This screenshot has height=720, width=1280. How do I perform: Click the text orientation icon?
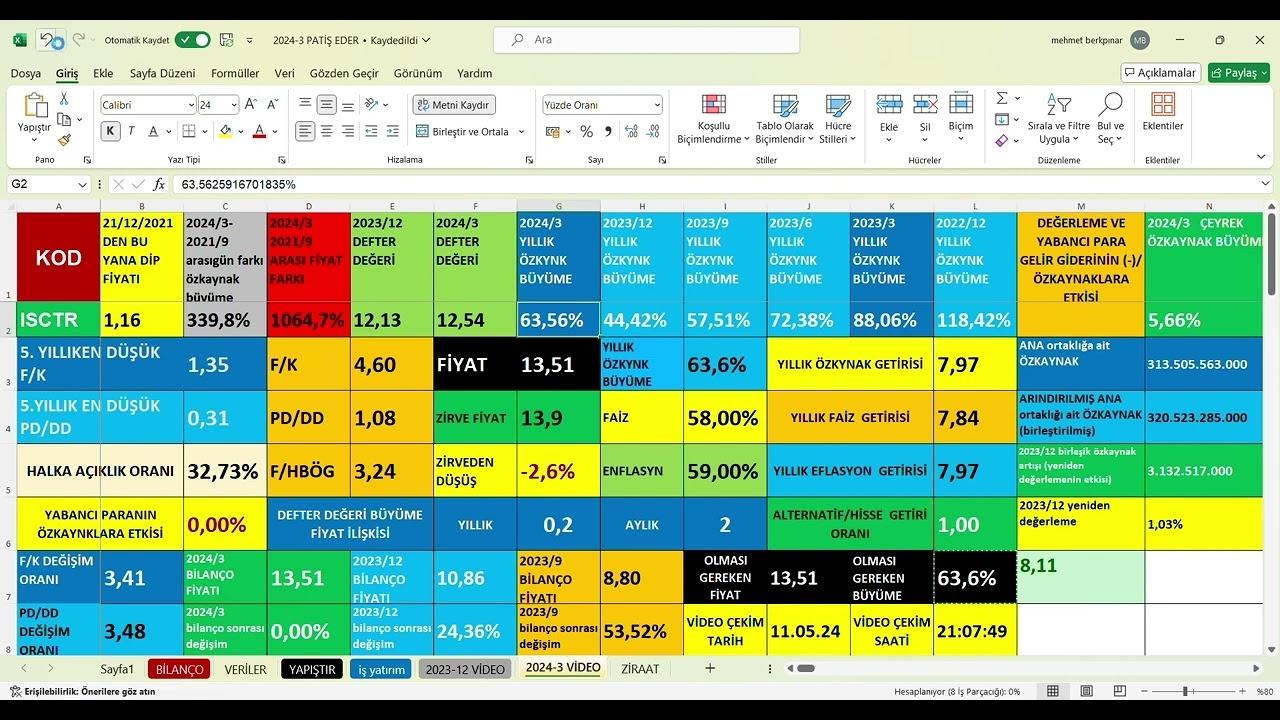[372, 104]
